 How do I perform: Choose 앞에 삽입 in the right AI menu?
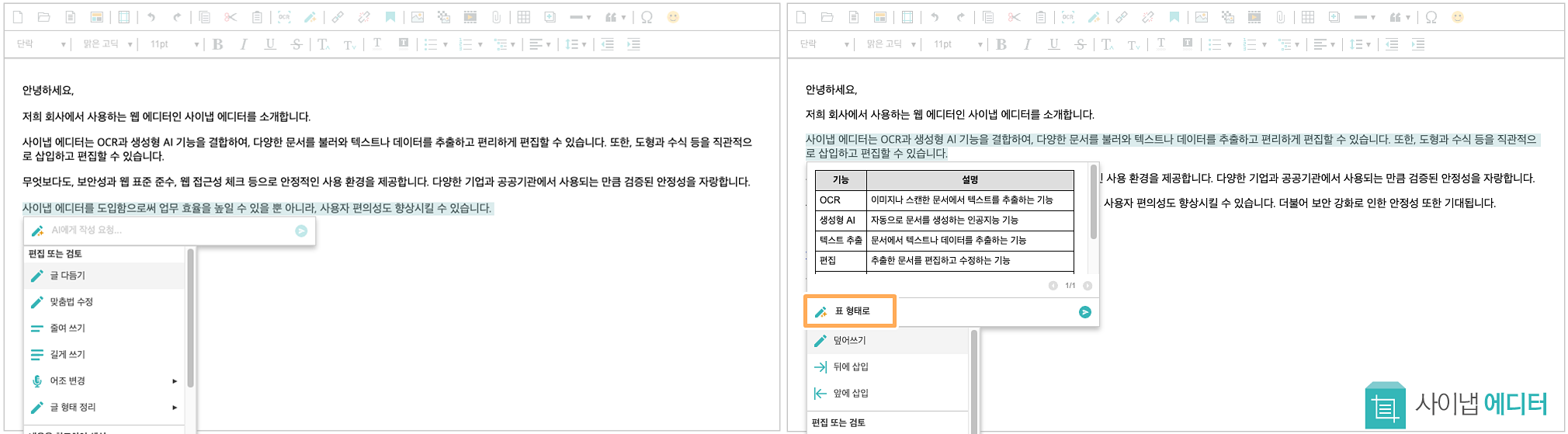pyautogui.click(x=888, y=394)
